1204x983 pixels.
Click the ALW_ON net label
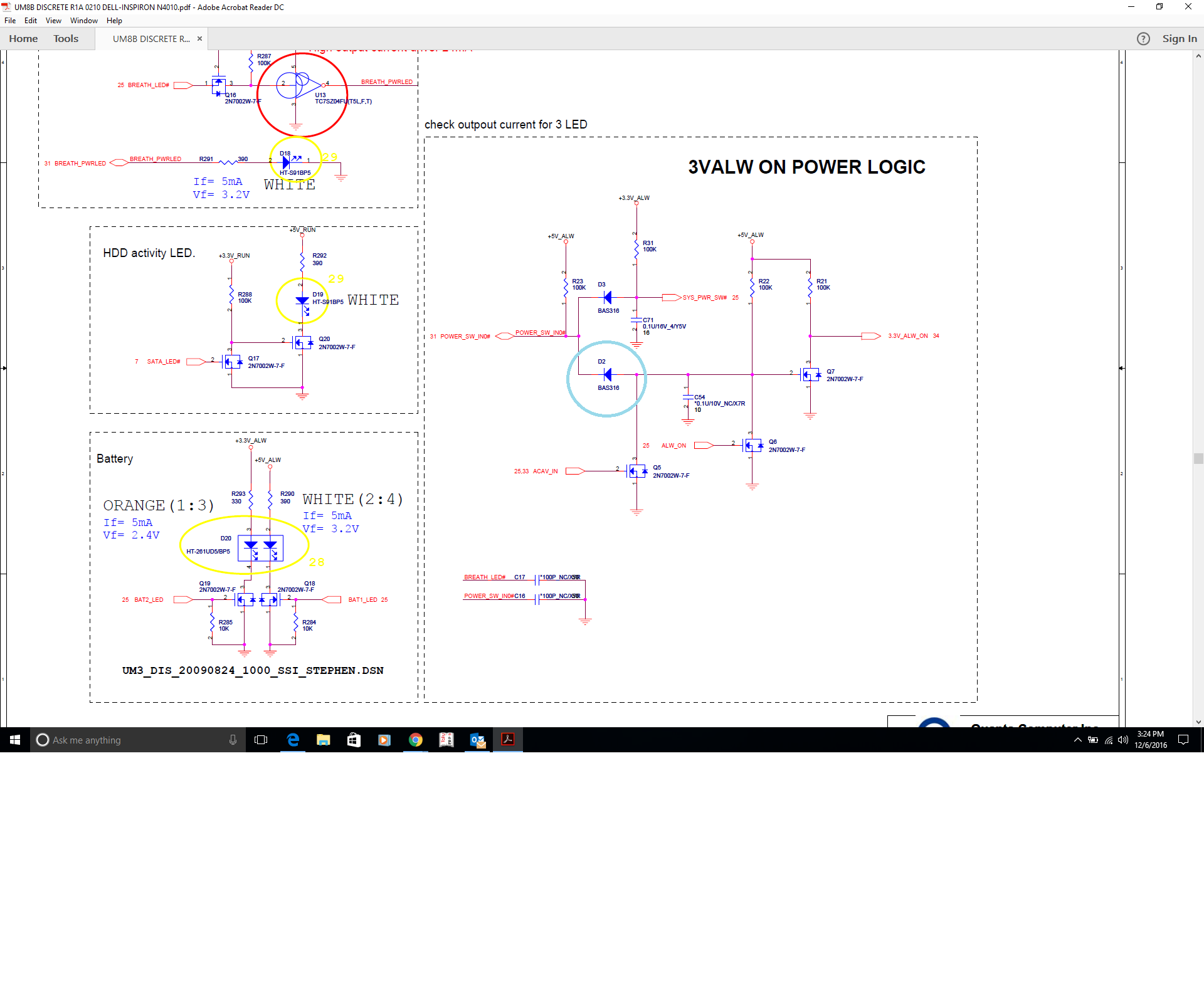click(x=673, y=446)
